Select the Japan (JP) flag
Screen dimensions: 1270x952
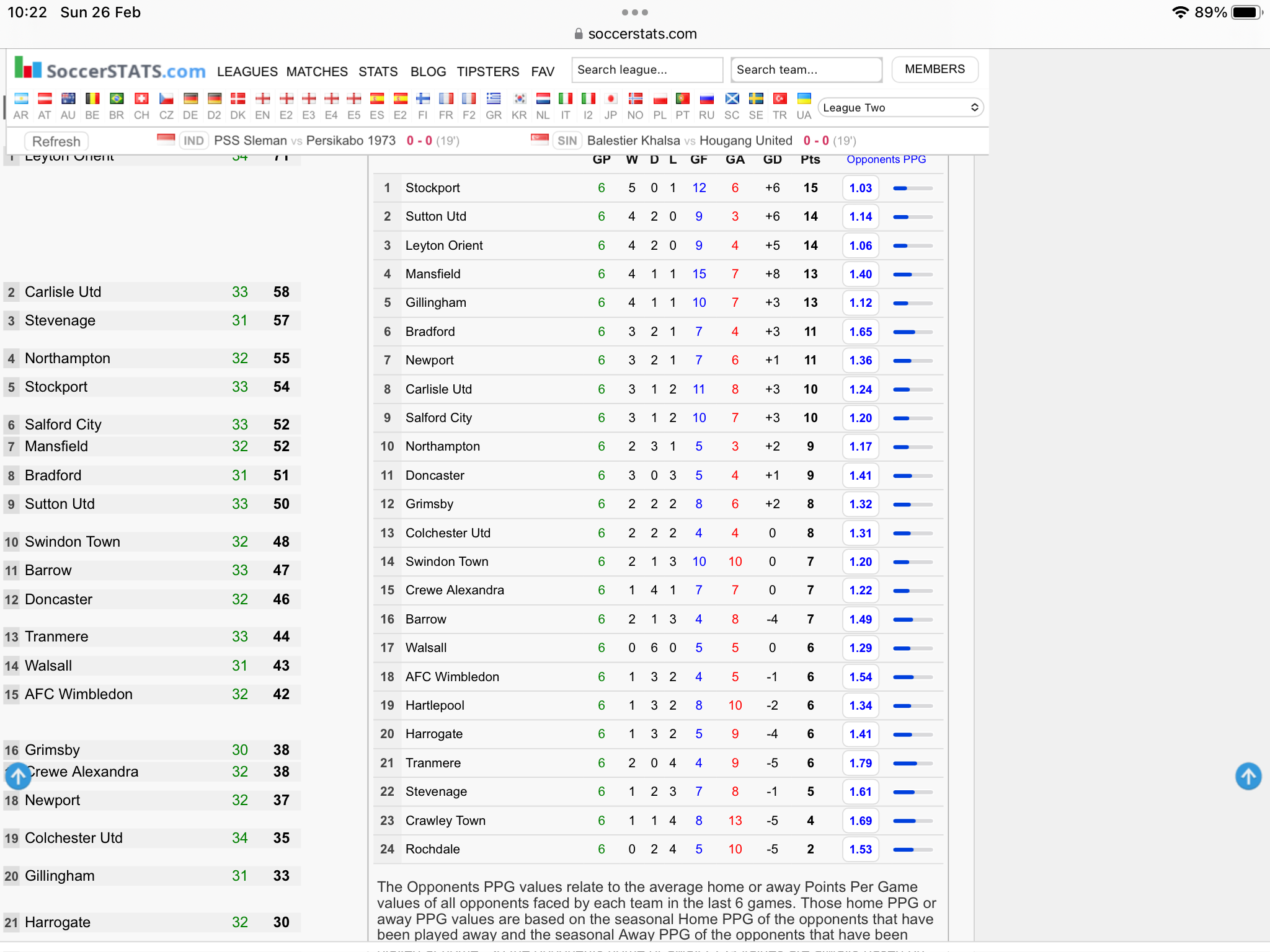tap(611, 99)
